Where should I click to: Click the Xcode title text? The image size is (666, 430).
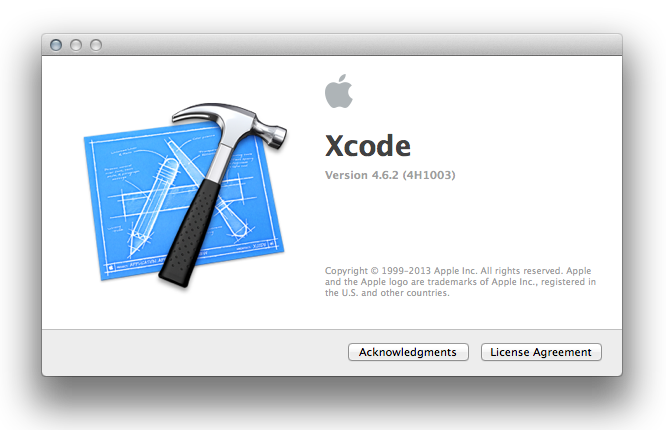click(368, 146)
